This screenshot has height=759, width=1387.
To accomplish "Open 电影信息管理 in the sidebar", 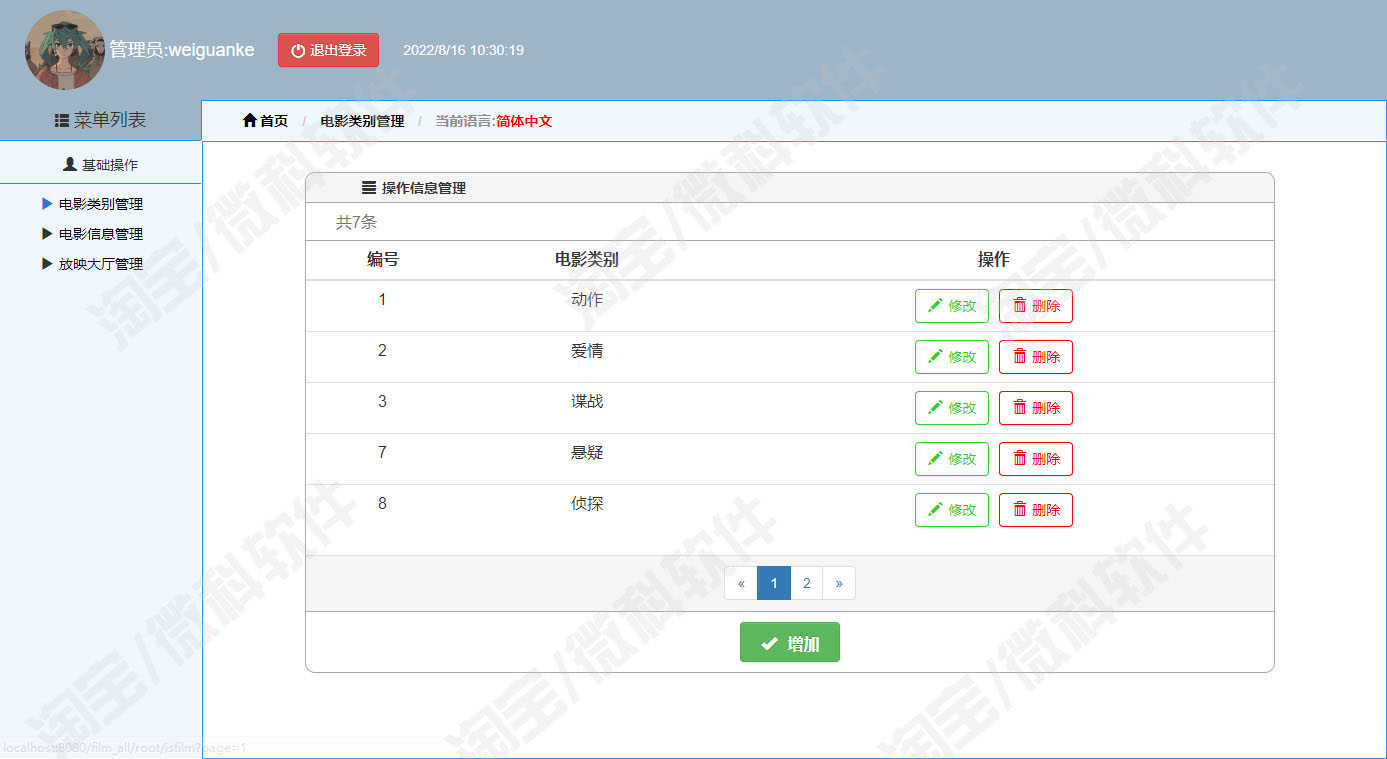I will 100,234.
